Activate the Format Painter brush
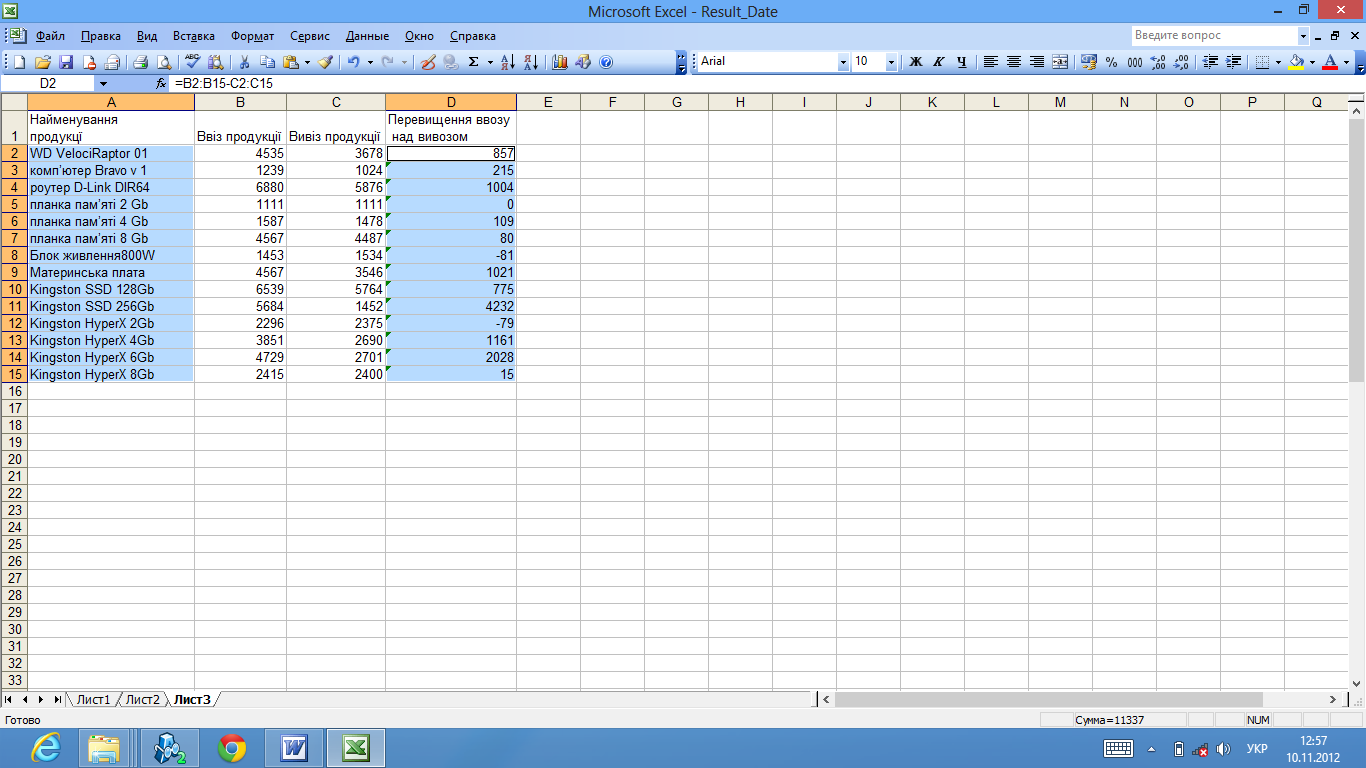Viewport: 1366px width, 768px height. [x=326, y=62]
